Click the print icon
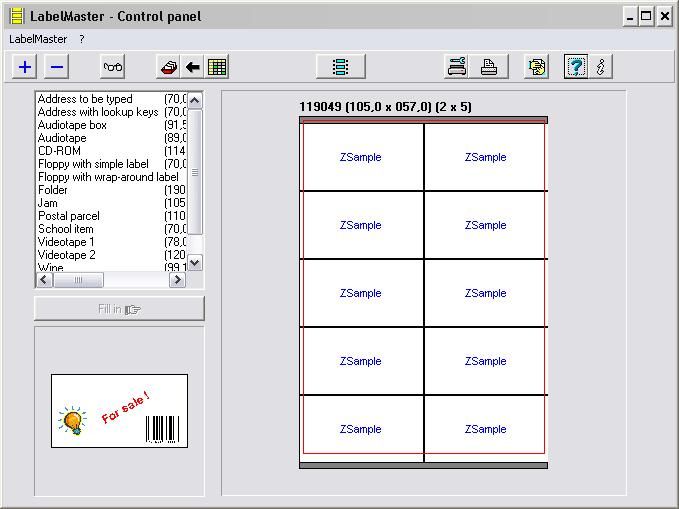Viewport: 679px width, 509px height. (489, 67)
